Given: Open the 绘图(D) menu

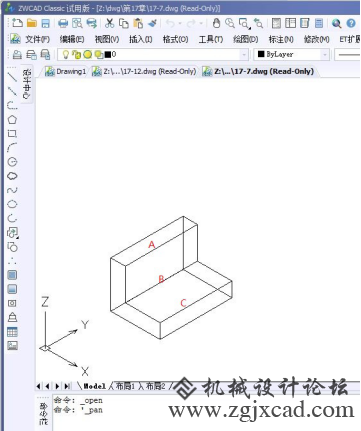Looking at the screenshot, I should pyautogui.click(x=246, y=39).
